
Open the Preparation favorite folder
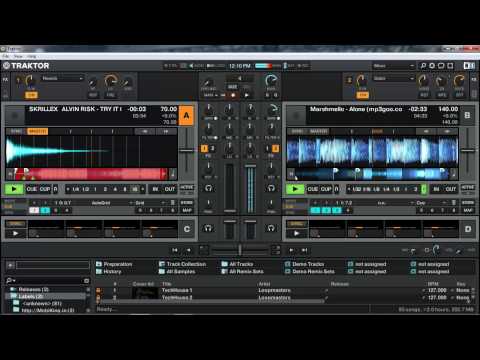tap(114, 264)
